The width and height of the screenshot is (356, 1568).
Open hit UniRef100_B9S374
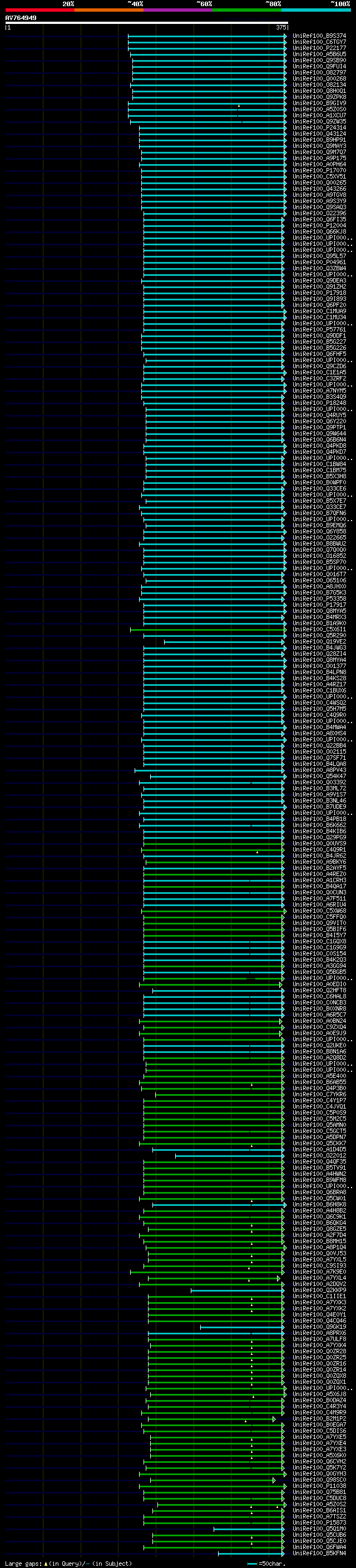[319, 36]
